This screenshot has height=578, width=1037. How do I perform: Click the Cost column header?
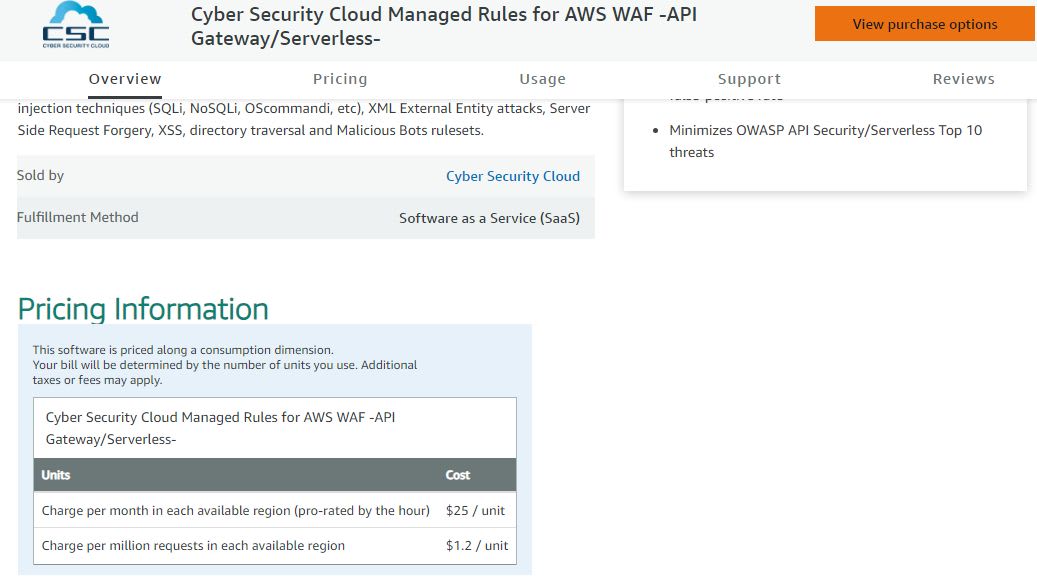point(458,475)
